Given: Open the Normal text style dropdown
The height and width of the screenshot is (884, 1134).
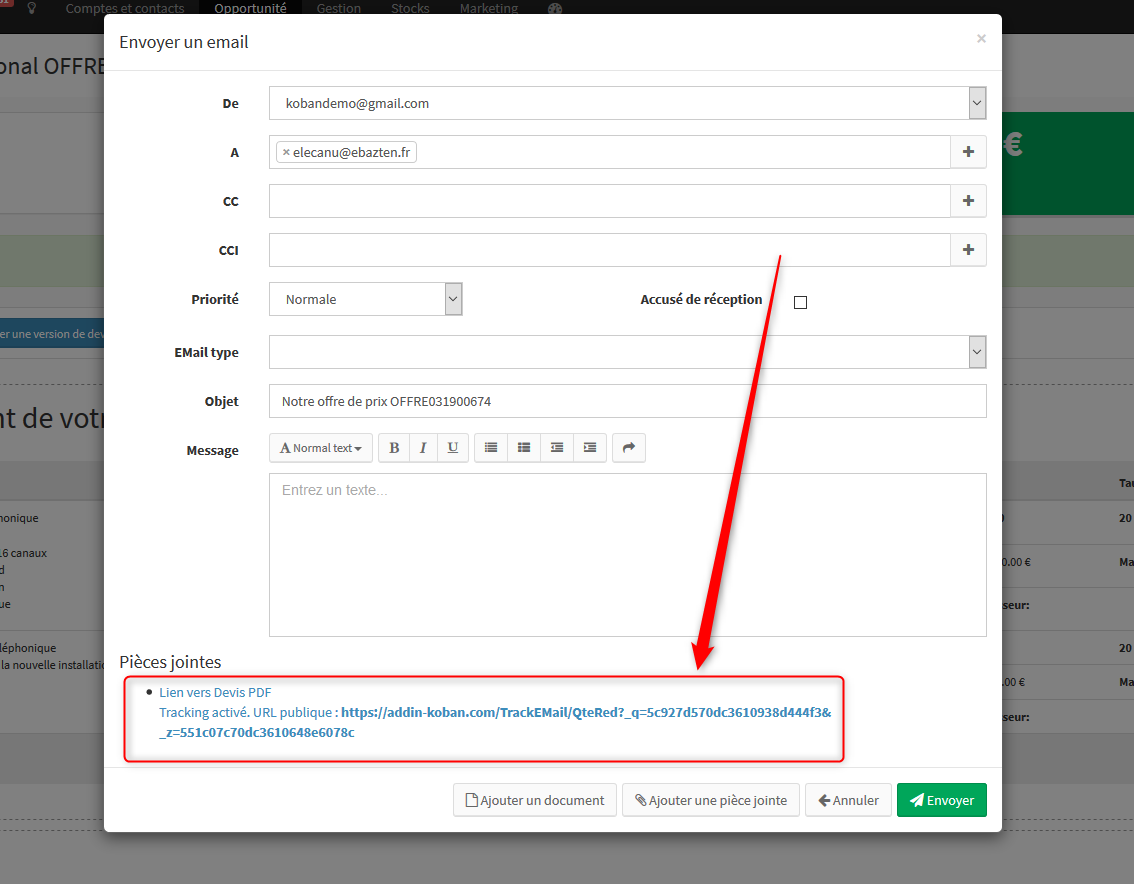Looking at the screenshot, I should [321, 448].
